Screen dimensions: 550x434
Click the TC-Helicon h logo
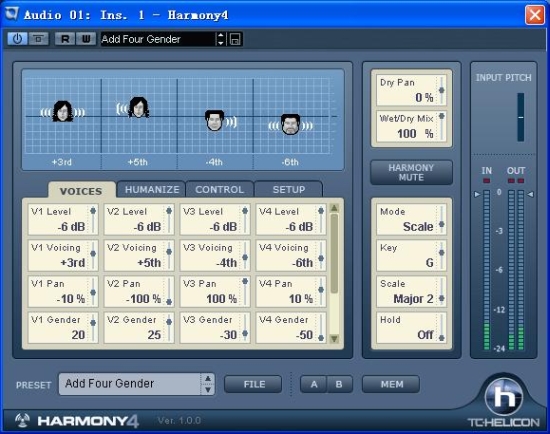[504, 397]
